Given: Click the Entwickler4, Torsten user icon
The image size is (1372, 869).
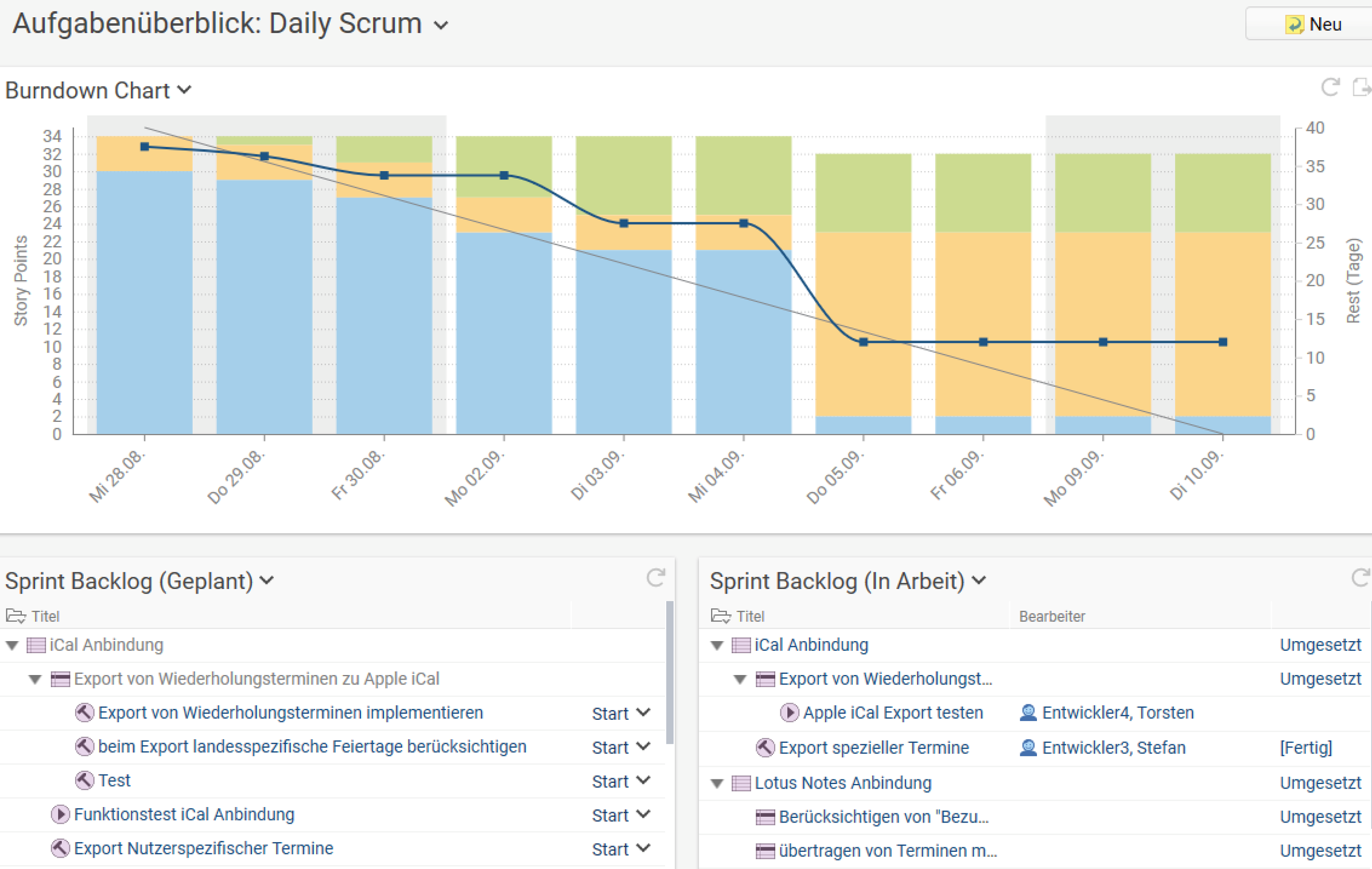Looking at the screenshot, I should click(x=1028, y=713).
